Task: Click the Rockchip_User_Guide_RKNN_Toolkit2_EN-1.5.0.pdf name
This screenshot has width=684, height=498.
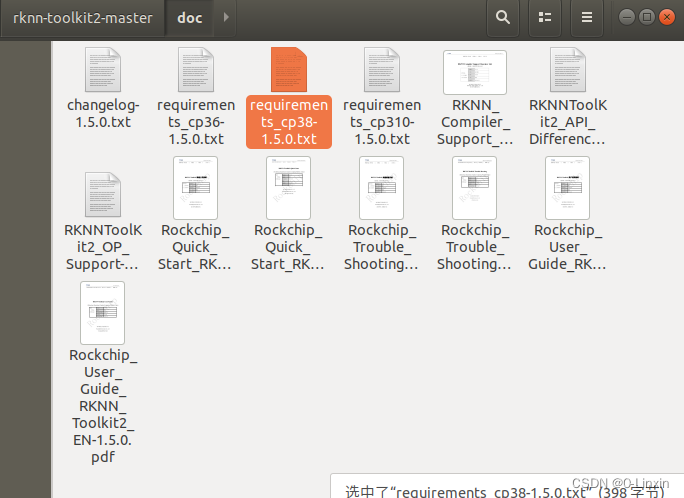Action: coord(103,406)
